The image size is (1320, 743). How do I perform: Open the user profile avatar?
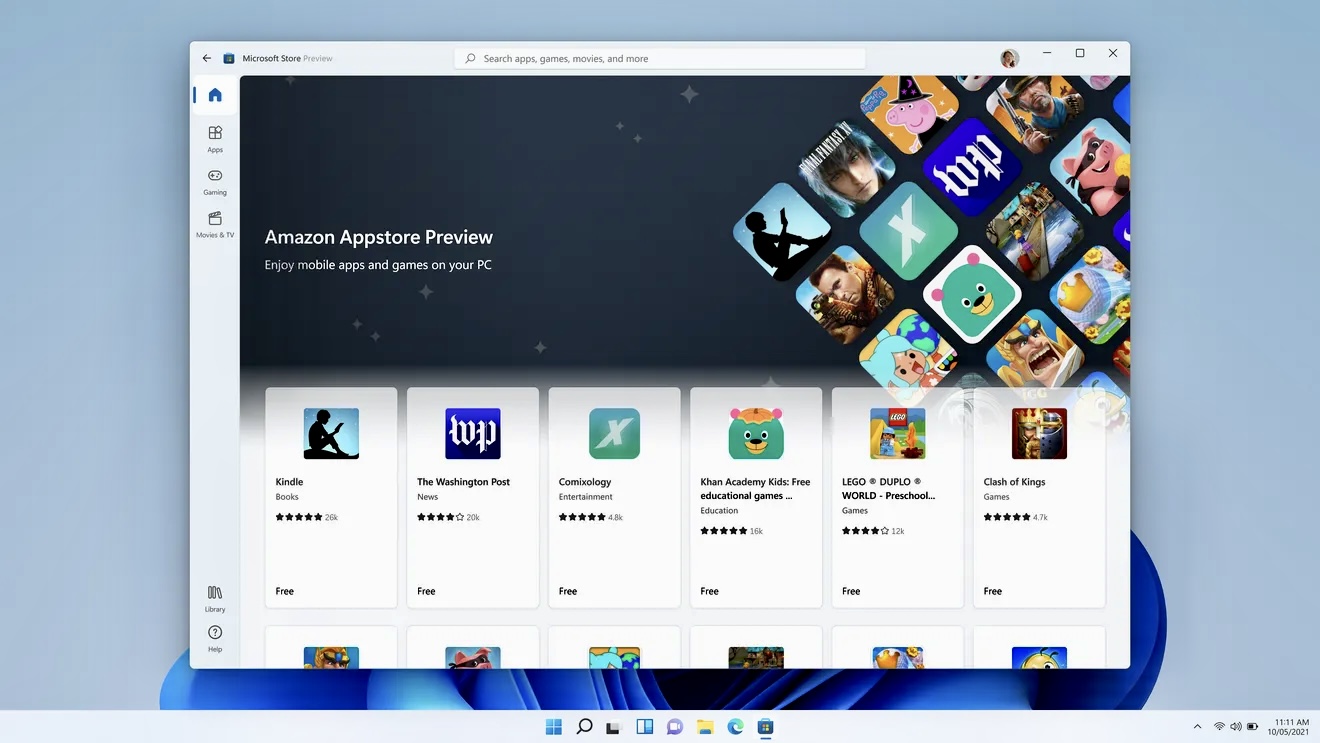[1010, 58]
